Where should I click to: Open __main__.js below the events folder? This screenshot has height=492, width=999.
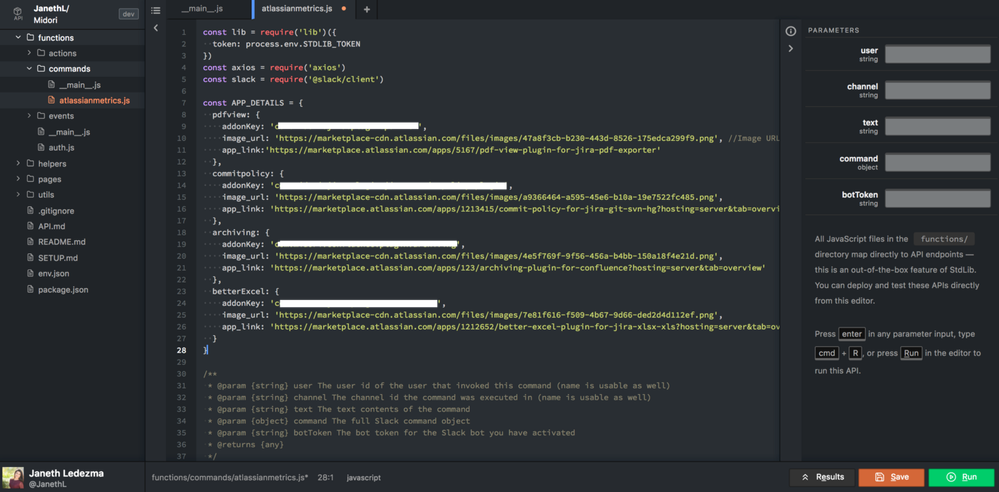[69, 132]
